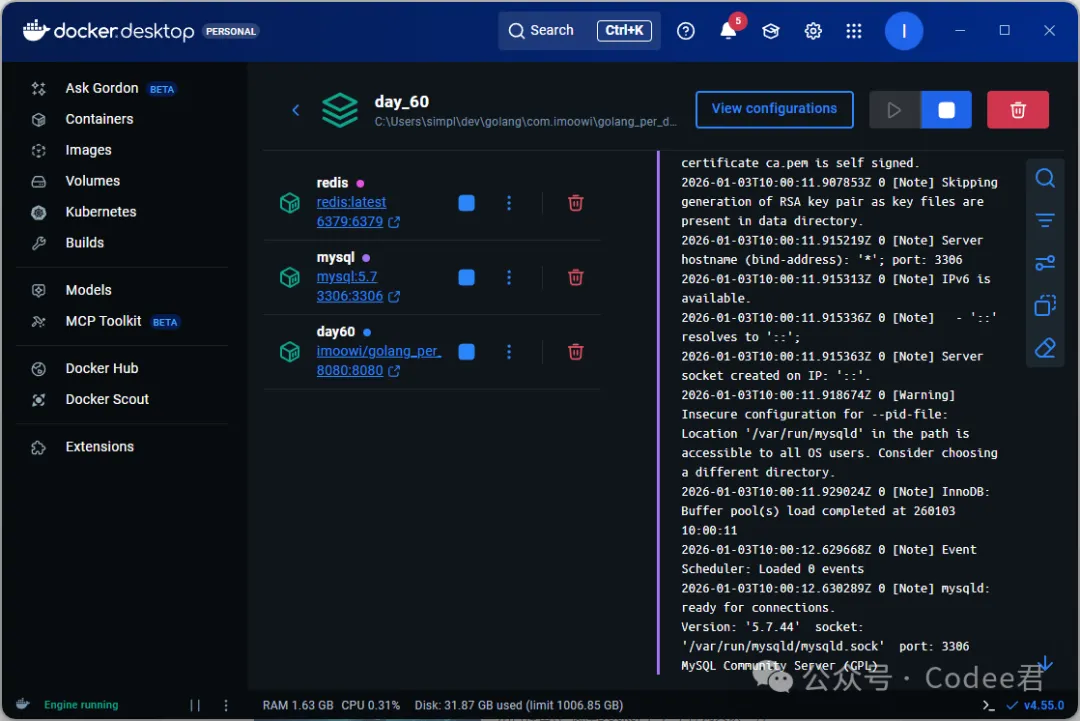Open Ask Gordon in sidebar
The height and width of the screenshot is (721, 1080).
click(103, 88)
